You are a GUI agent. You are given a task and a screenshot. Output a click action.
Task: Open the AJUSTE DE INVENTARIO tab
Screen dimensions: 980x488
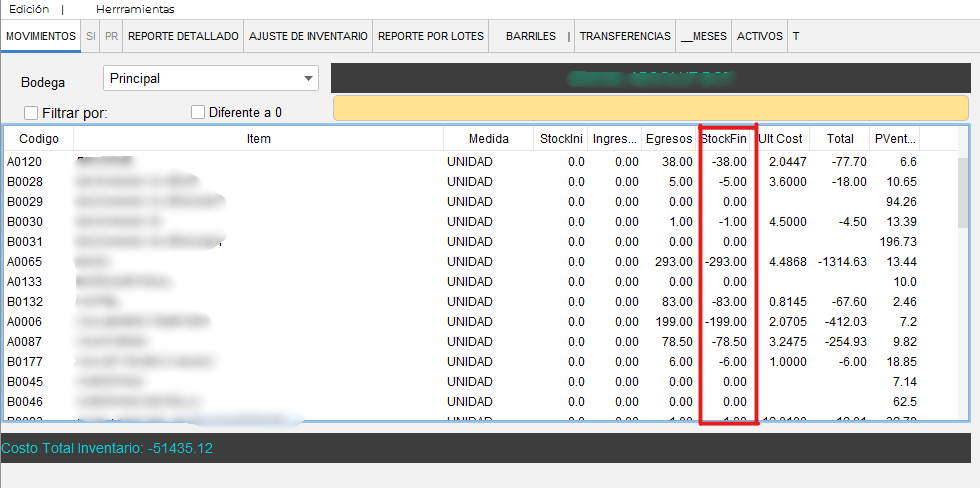308,36
